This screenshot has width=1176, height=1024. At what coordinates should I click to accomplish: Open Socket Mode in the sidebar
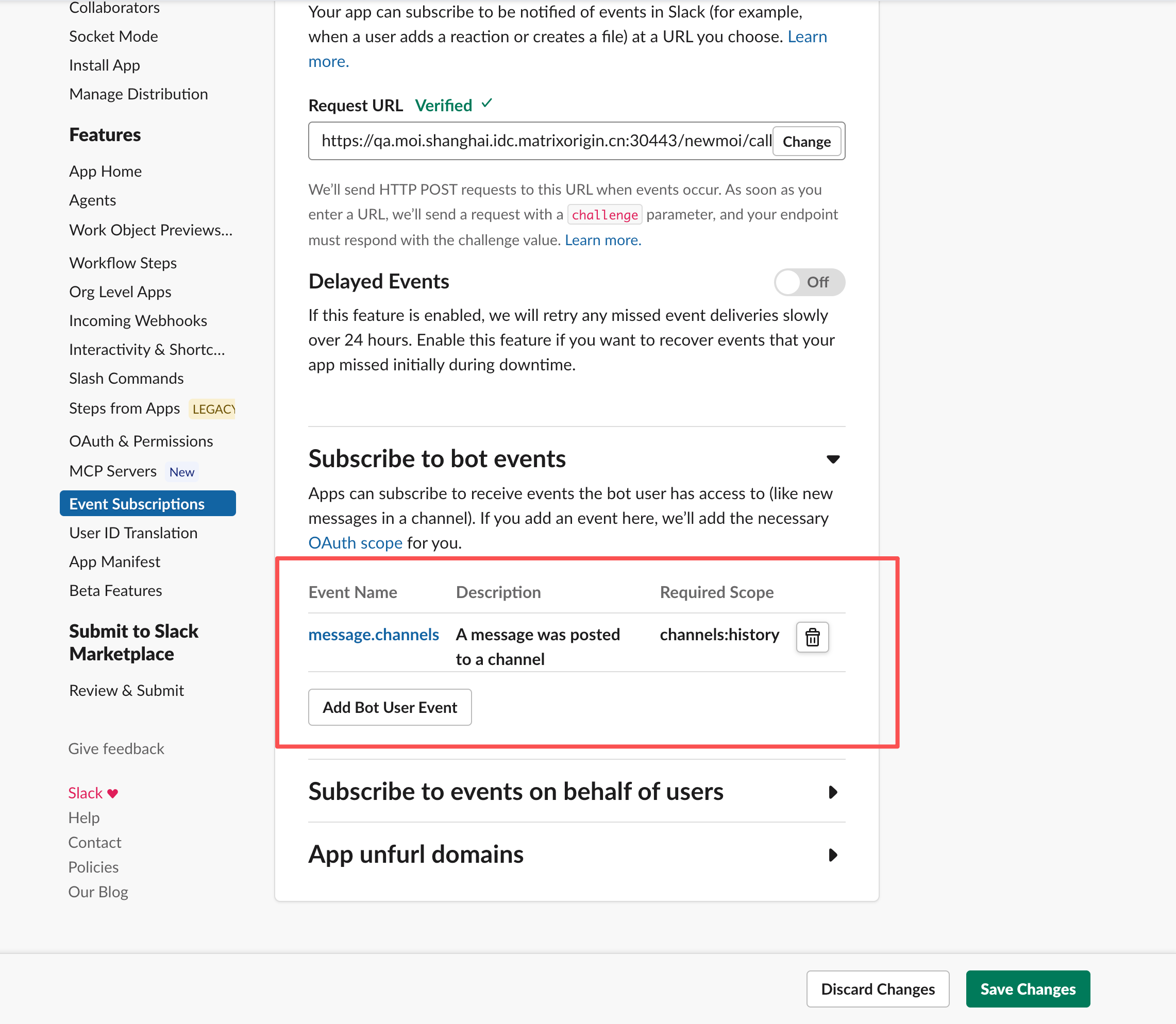(x=113, y=36)
